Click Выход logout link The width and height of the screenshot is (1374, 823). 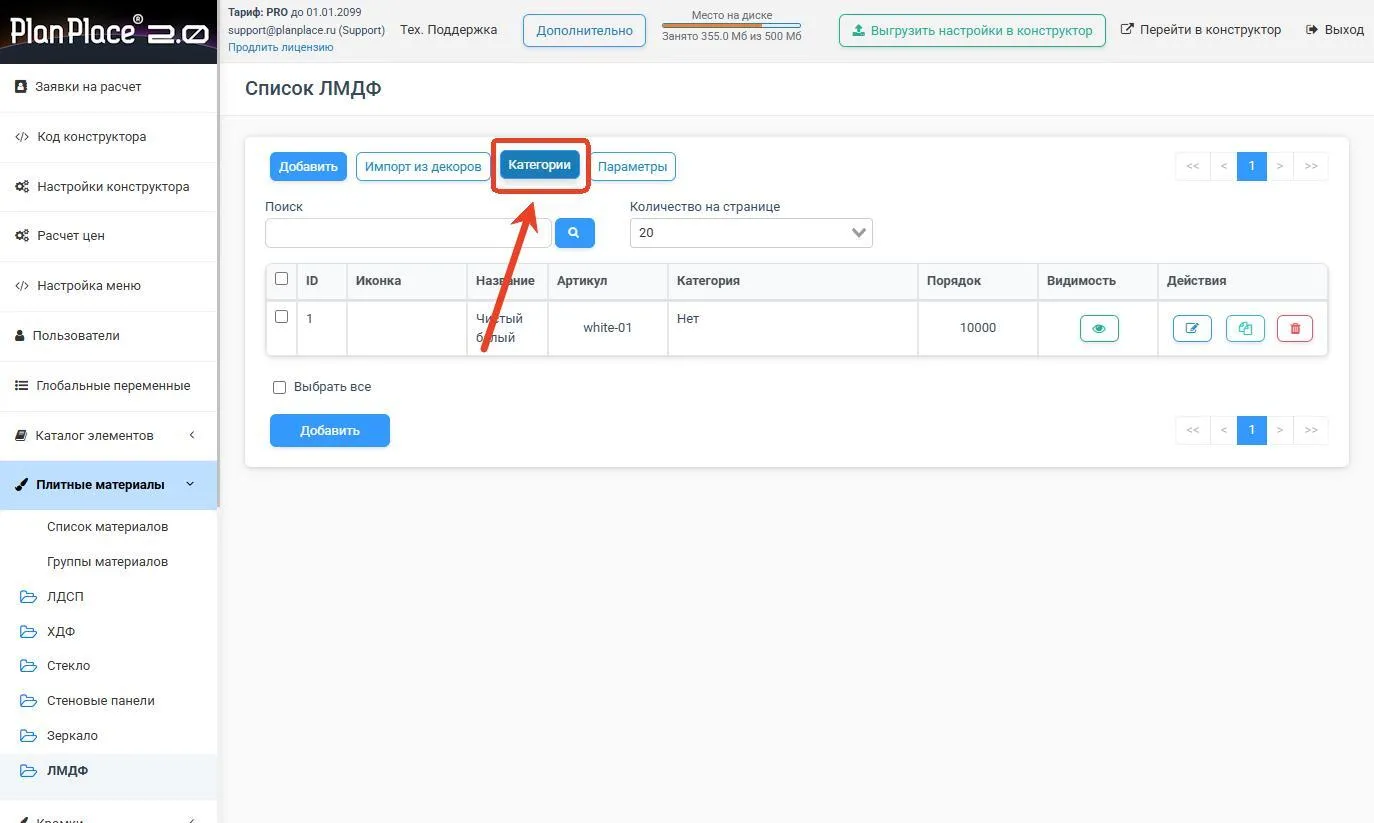click(x=1335, y=30)
